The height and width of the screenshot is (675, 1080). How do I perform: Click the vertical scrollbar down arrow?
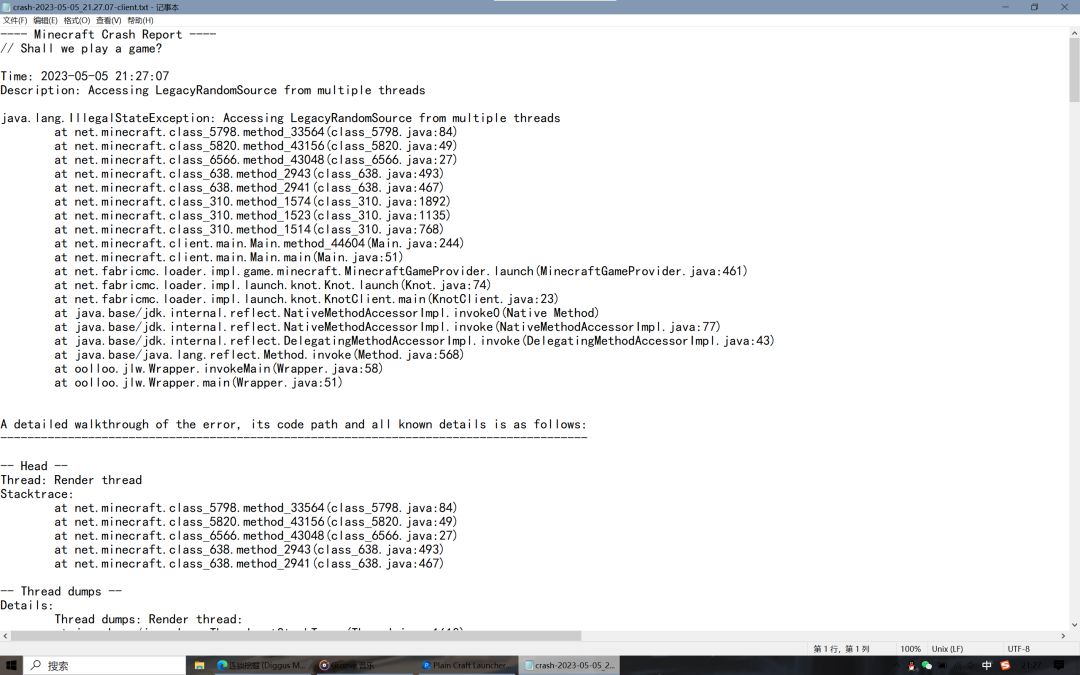click(x=1074, y=624)
